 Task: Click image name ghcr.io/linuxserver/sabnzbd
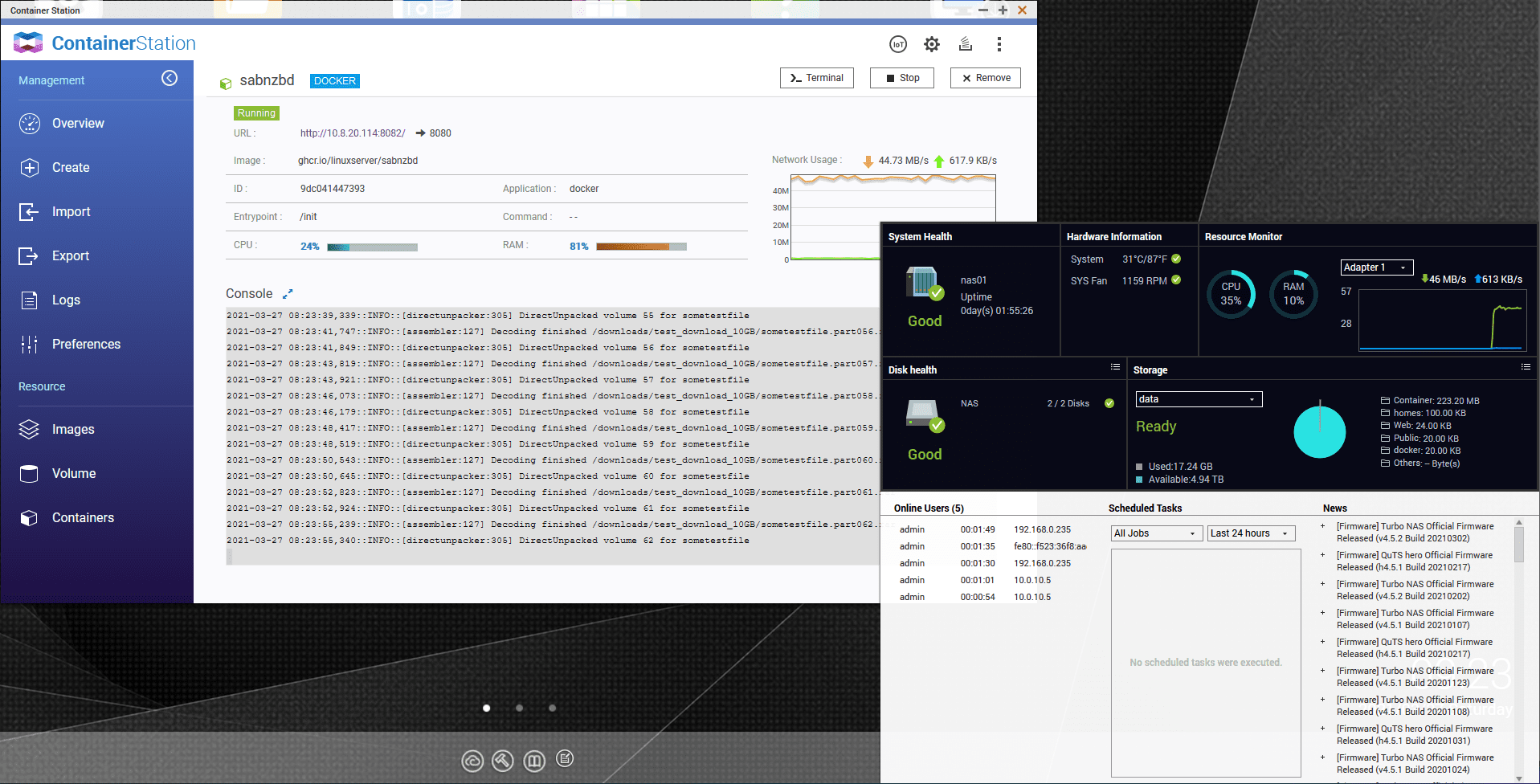click(357, 161)
